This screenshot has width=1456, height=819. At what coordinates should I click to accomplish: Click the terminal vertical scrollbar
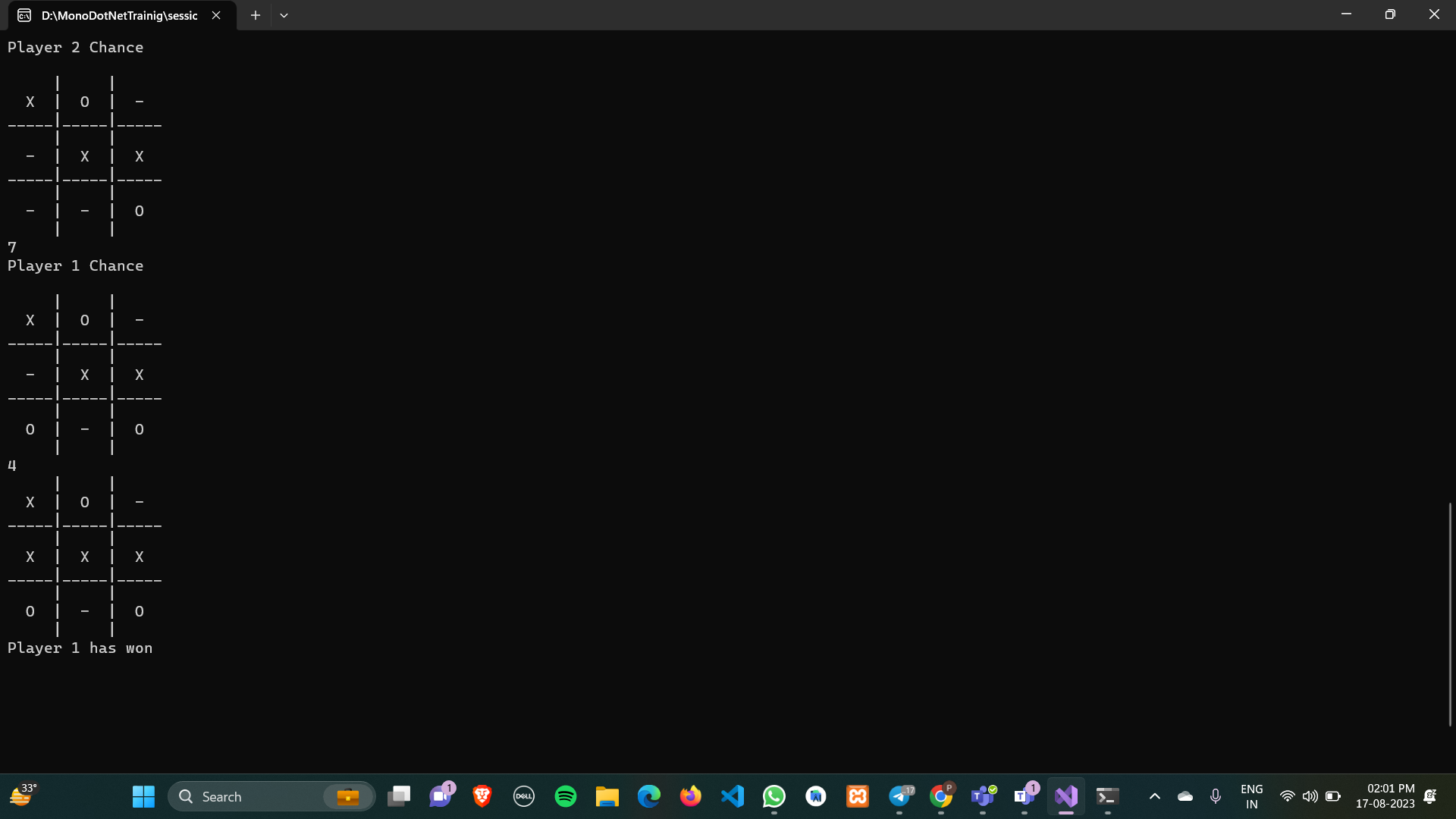1449,613
